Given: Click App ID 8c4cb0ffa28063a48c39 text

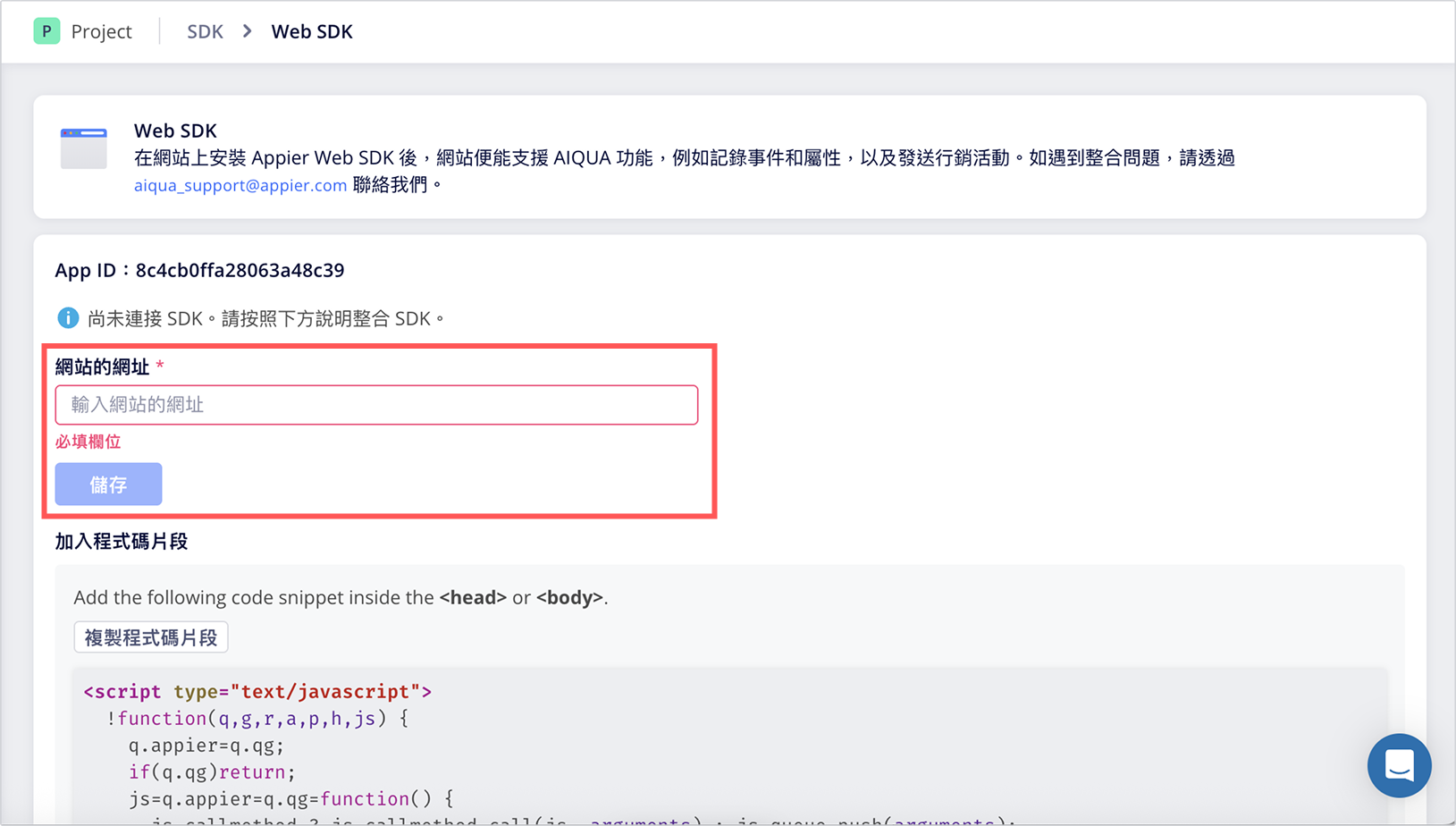Looking at the screenshot, I should pos(199,270).
